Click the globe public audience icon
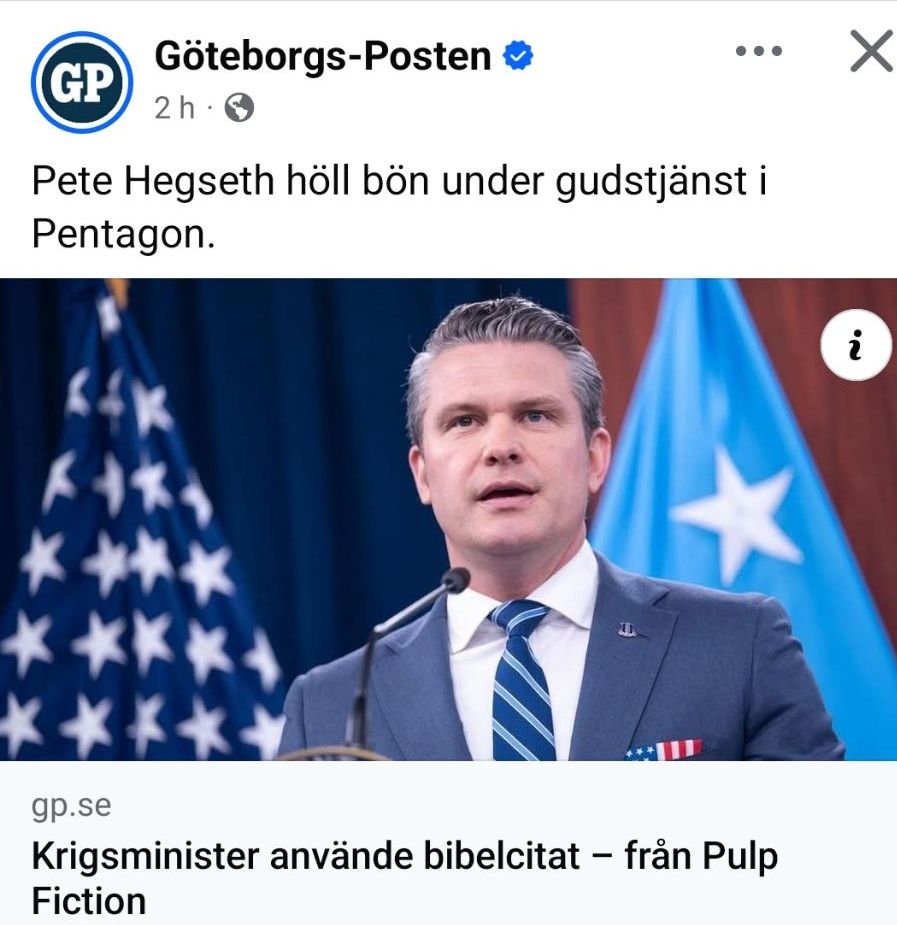This screenshot has height=925, width=897. (239, 108)
